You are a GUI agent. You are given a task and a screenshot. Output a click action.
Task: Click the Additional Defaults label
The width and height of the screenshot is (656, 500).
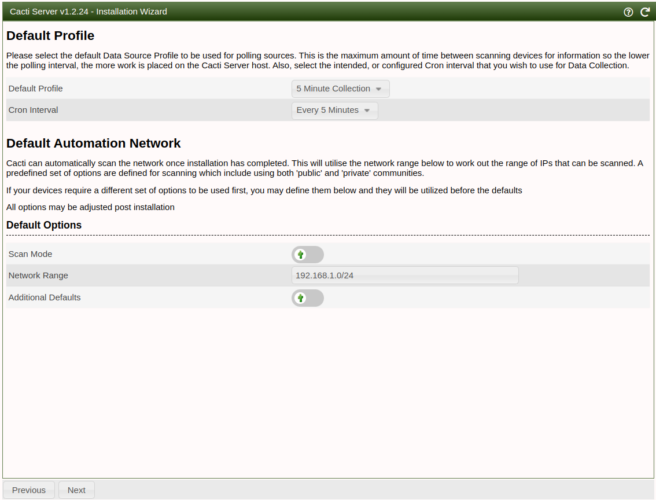[44, 297]
